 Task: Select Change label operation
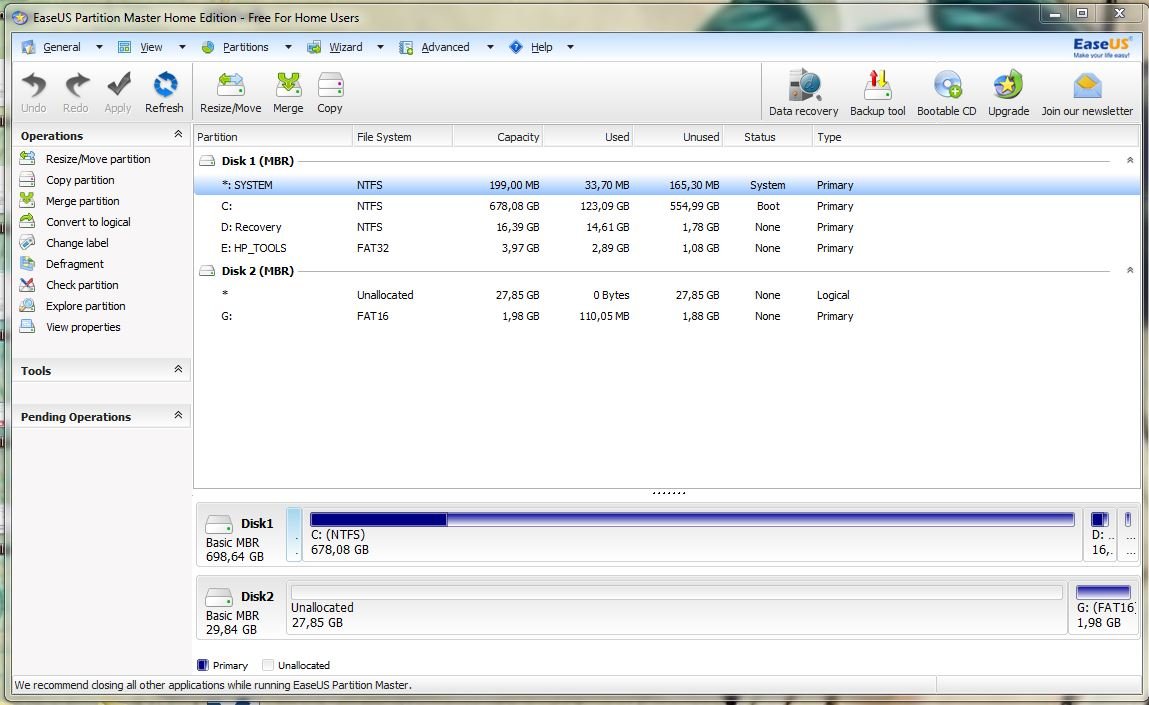[x=77, y=243]
